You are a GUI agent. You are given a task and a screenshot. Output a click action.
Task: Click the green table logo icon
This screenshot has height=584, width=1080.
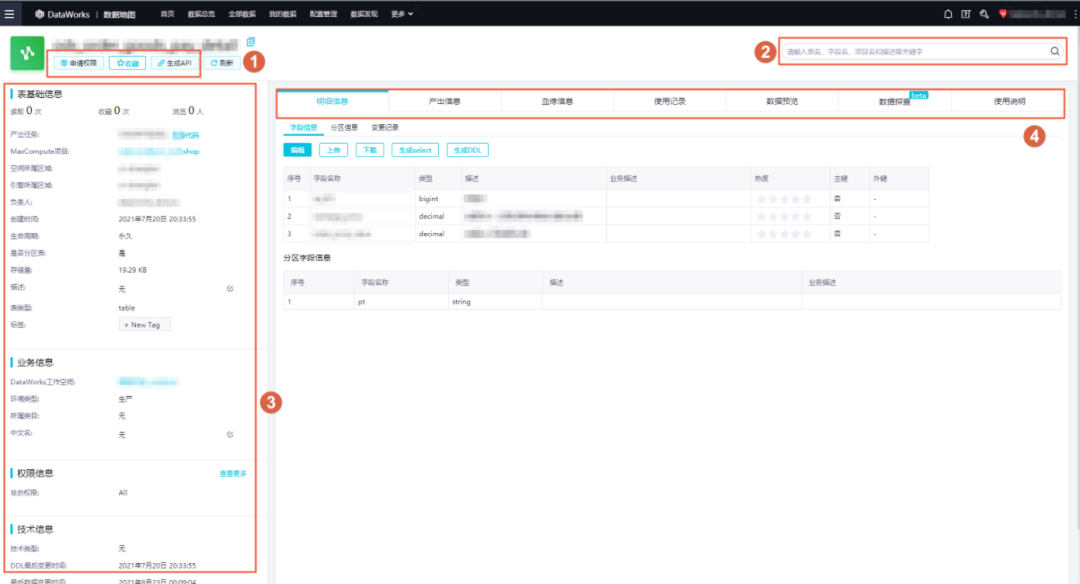click(x=27, y=53)
